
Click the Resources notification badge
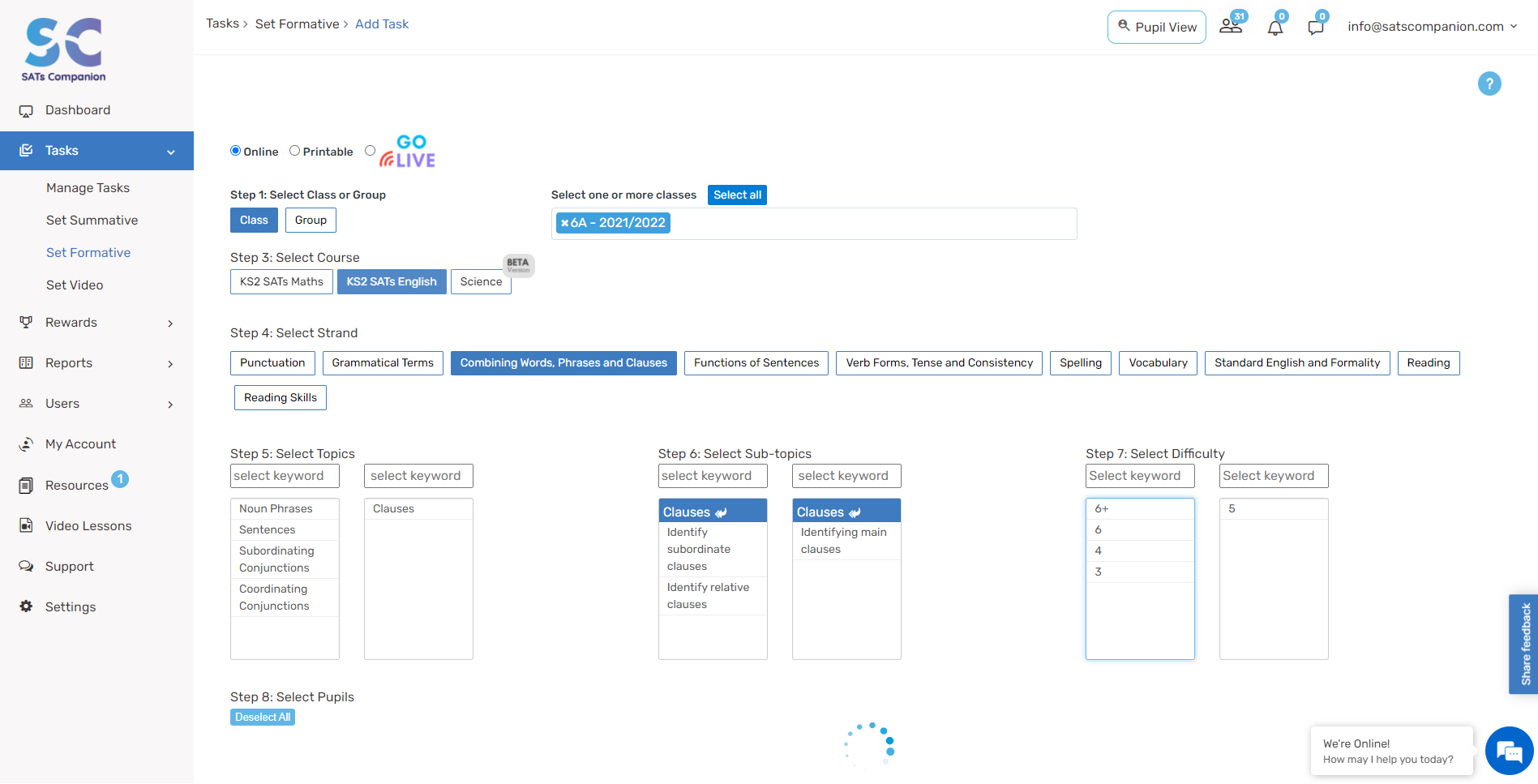[x=120, y=479]
